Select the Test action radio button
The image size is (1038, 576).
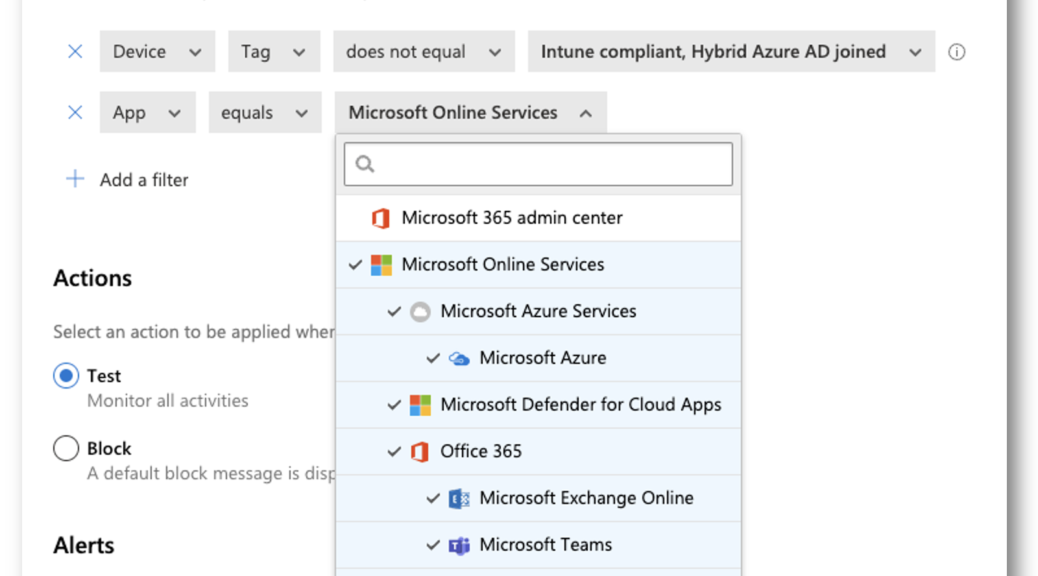point(66,375)
